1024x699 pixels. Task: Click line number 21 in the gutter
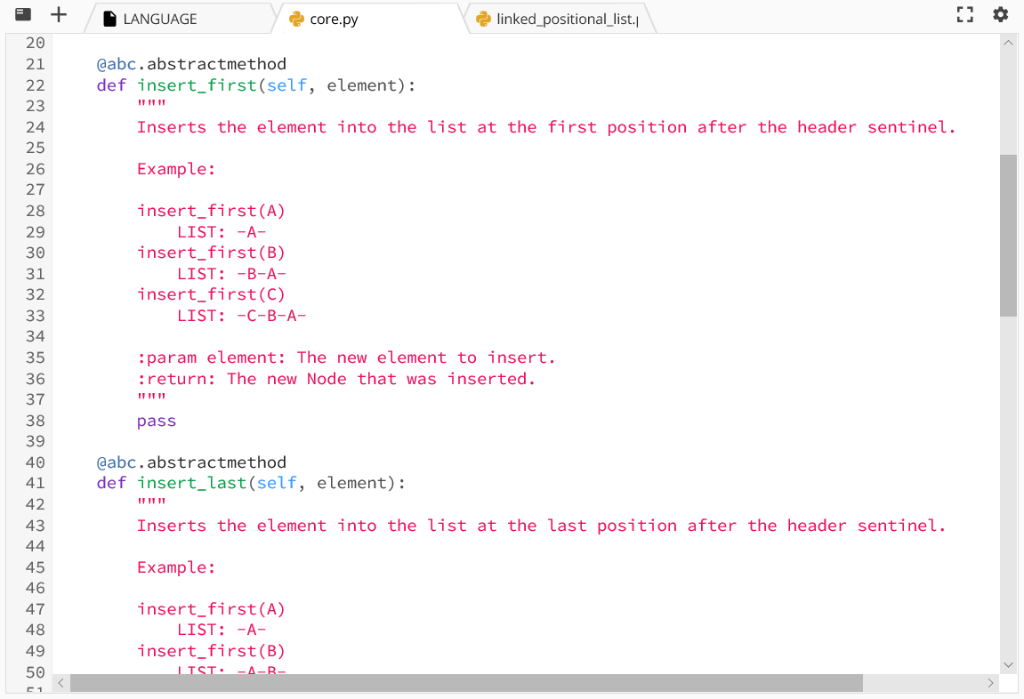pyautogui.click(x=35, y=64)
